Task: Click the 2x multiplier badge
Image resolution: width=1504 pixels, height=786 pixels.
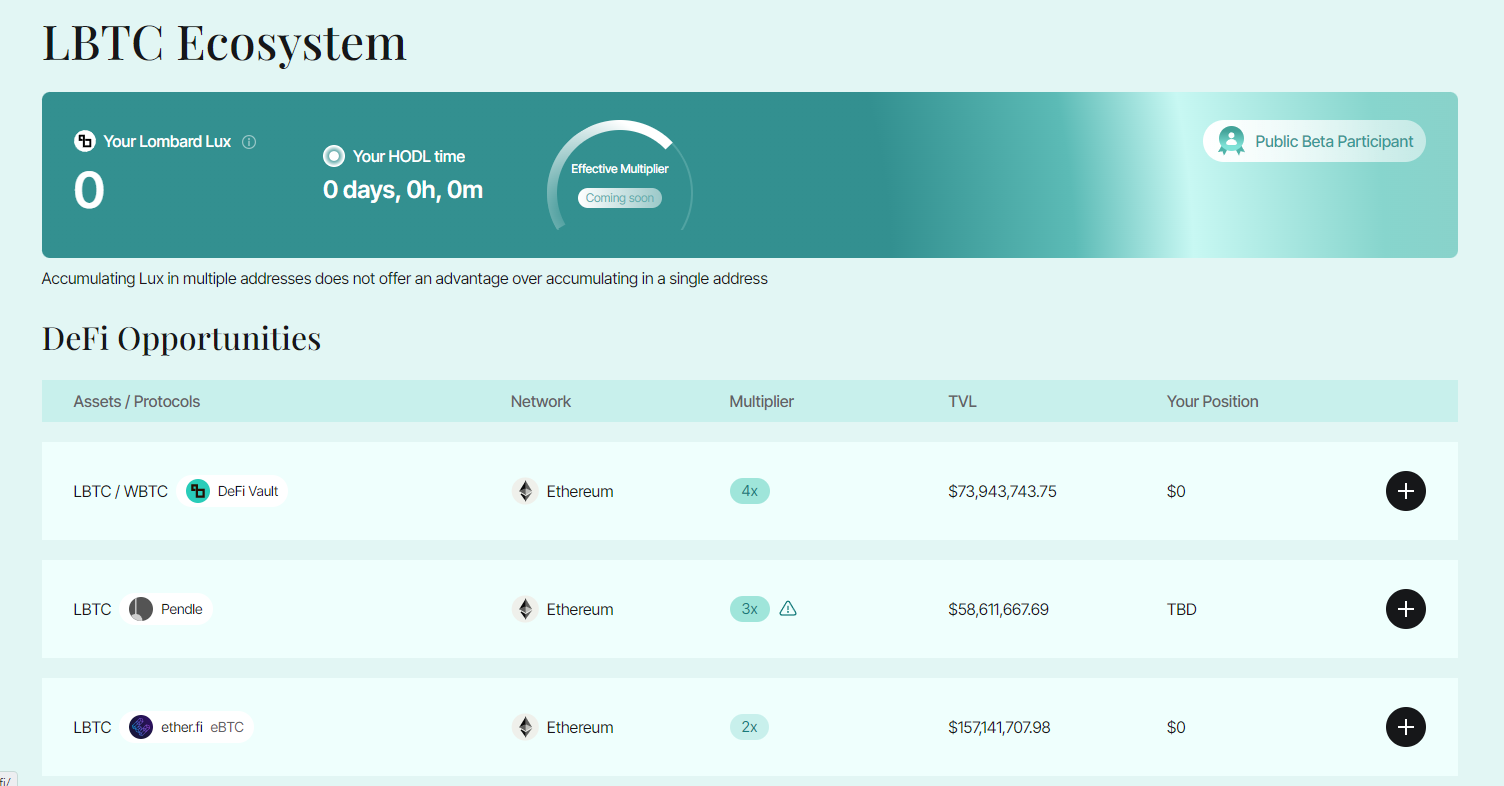Action: coord(750,727)
